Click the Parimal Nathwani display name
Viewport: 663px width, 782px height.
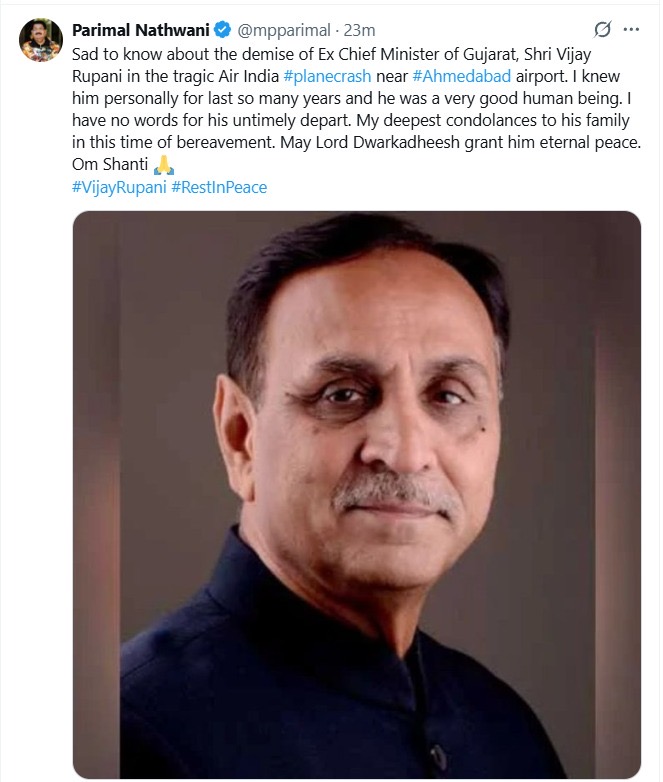point(141,30)
